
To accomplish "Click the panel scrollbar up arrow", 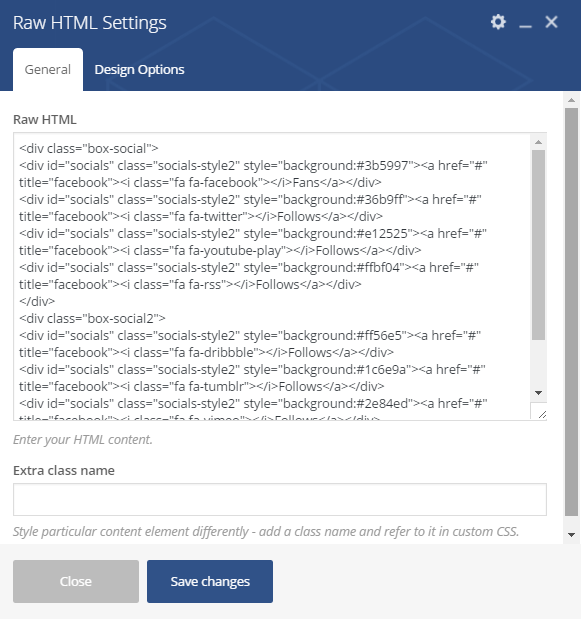I will point(572,100).
